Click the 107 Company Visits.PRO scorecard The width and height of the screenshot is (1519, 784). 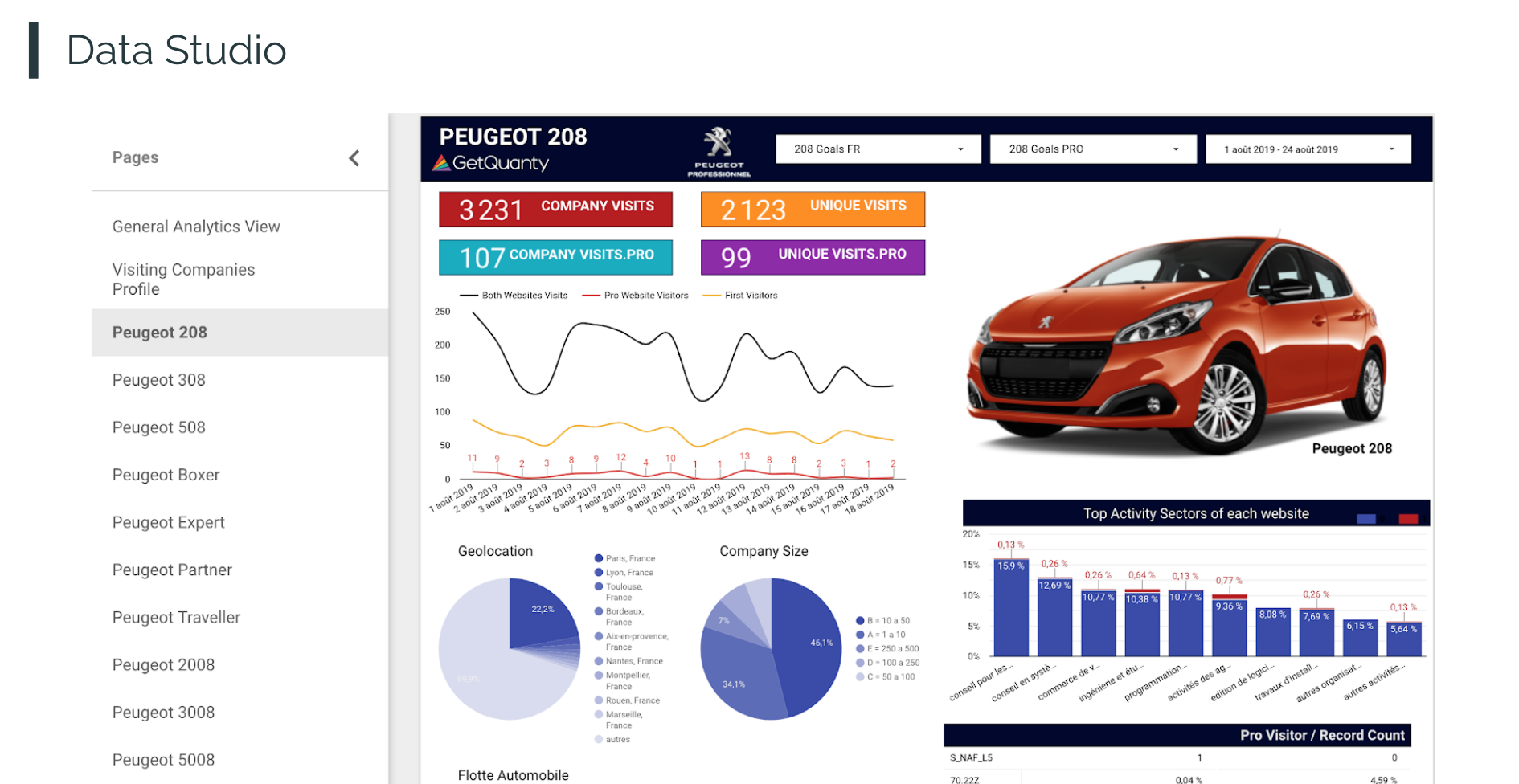pos(555,257)
